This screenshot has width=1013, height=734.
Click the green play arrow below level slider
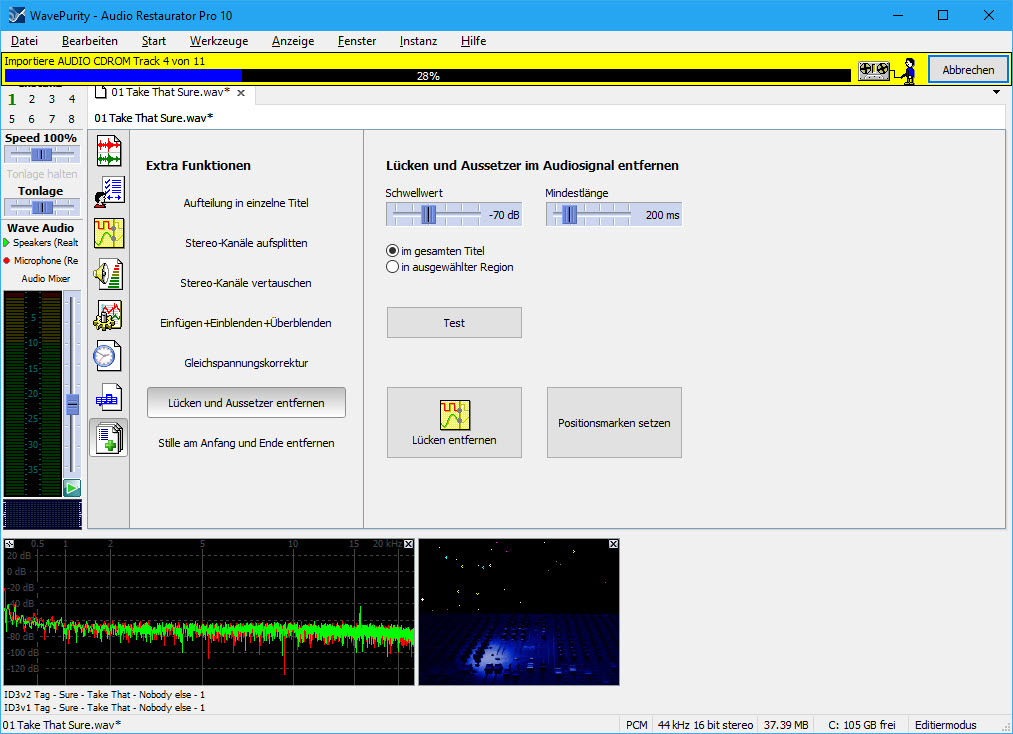coord(72,488)
